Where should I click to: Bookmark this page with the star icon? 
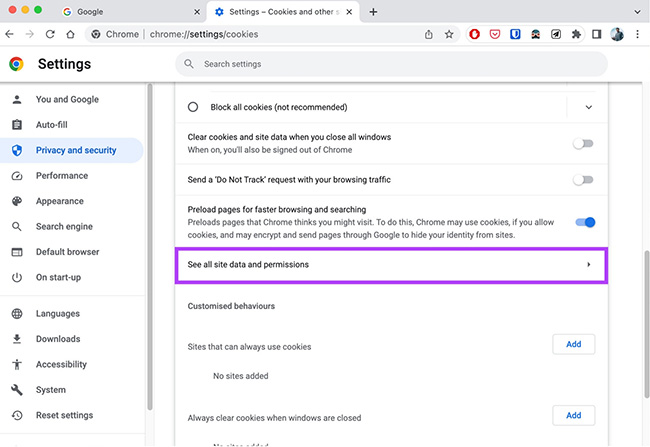[x=449, y=34]
